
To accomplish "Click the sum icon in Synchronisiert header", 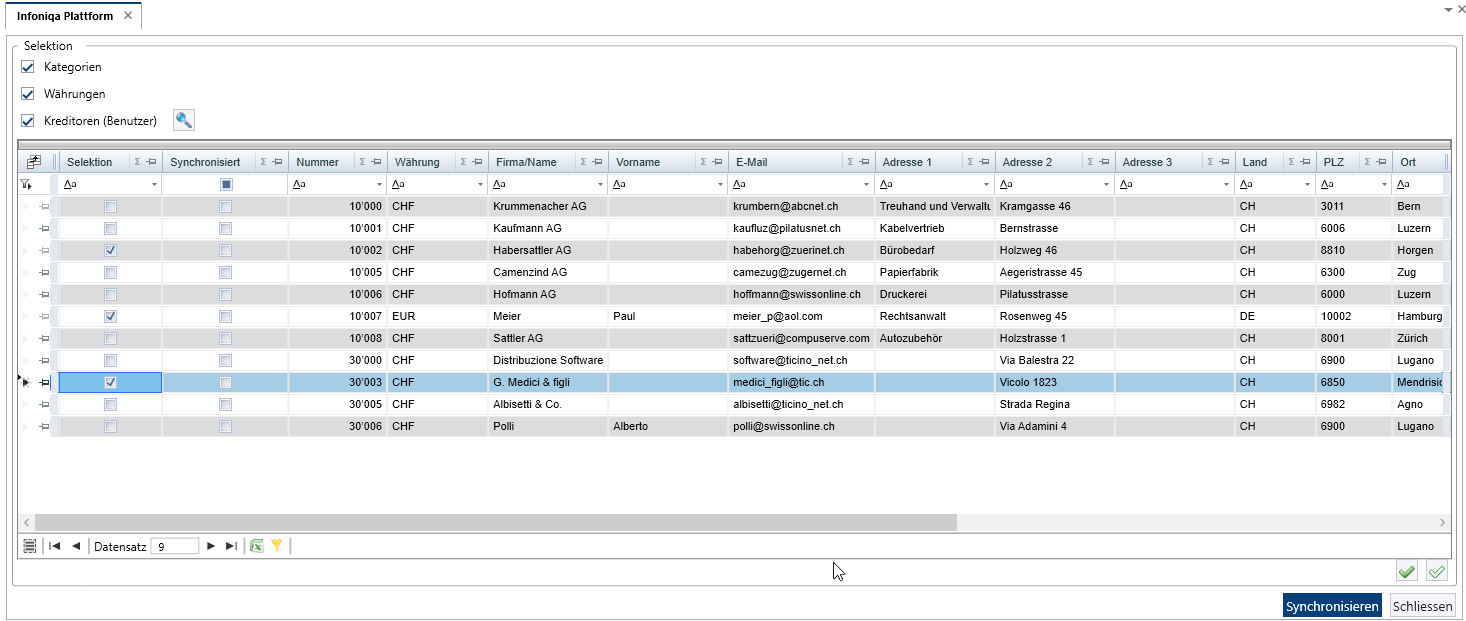I will point(264,162).
